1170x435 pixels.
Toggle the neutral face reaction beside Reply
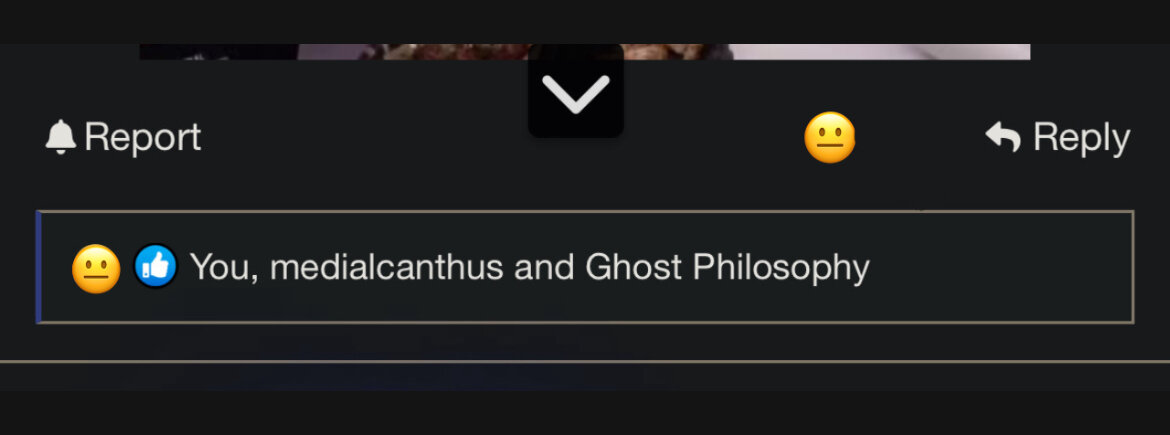[830, 138]
